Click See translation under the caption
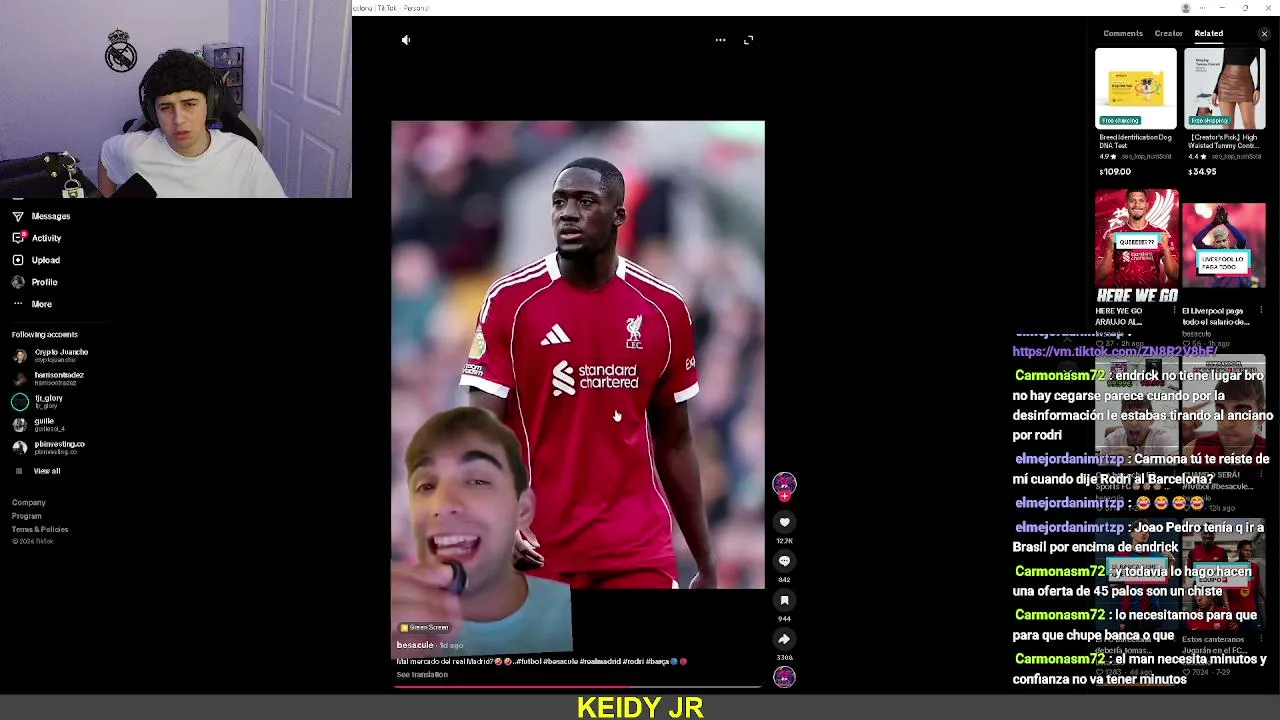 422,675
